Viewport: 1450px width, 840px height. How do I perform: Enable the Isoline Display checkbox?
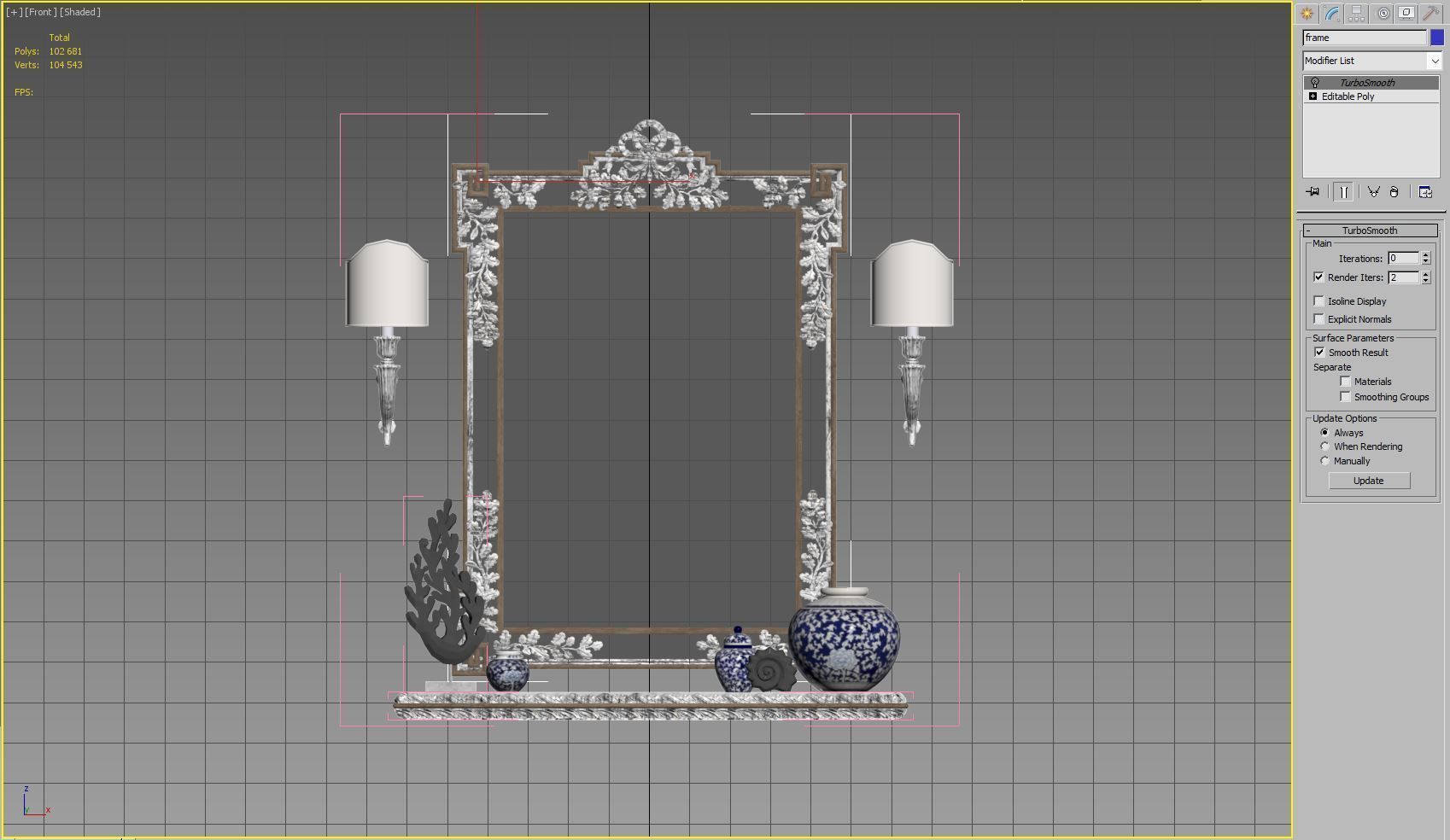pos(1319,301)
